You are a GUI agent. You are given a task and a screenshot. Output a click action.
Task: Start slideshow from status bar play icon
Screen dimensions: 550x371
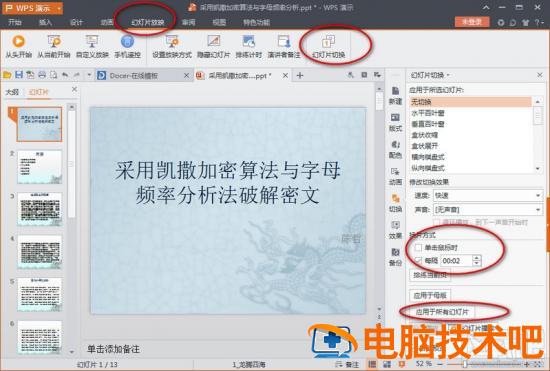coord(402,364)
